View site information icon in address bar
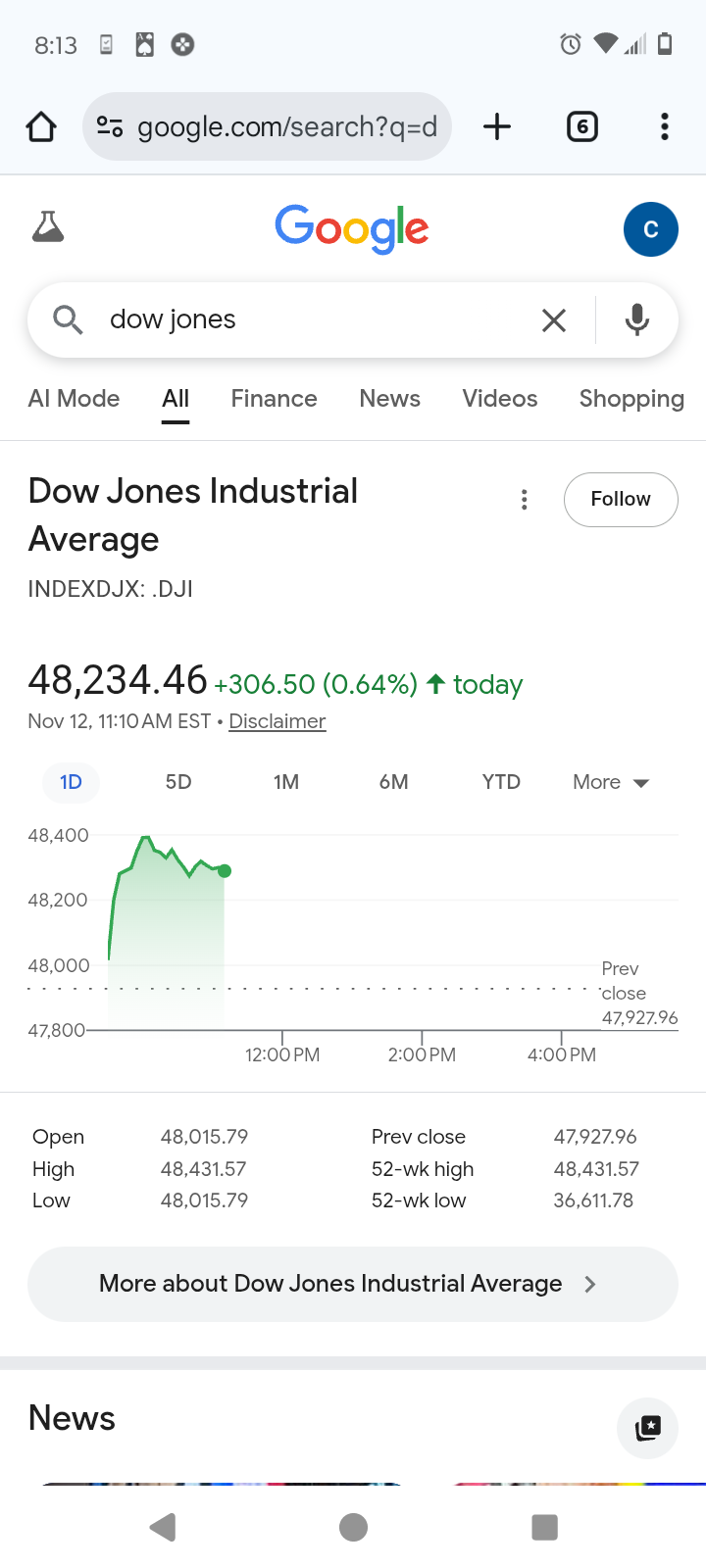The height and width of the screenshot is (1568, 706). click(110, 126)
